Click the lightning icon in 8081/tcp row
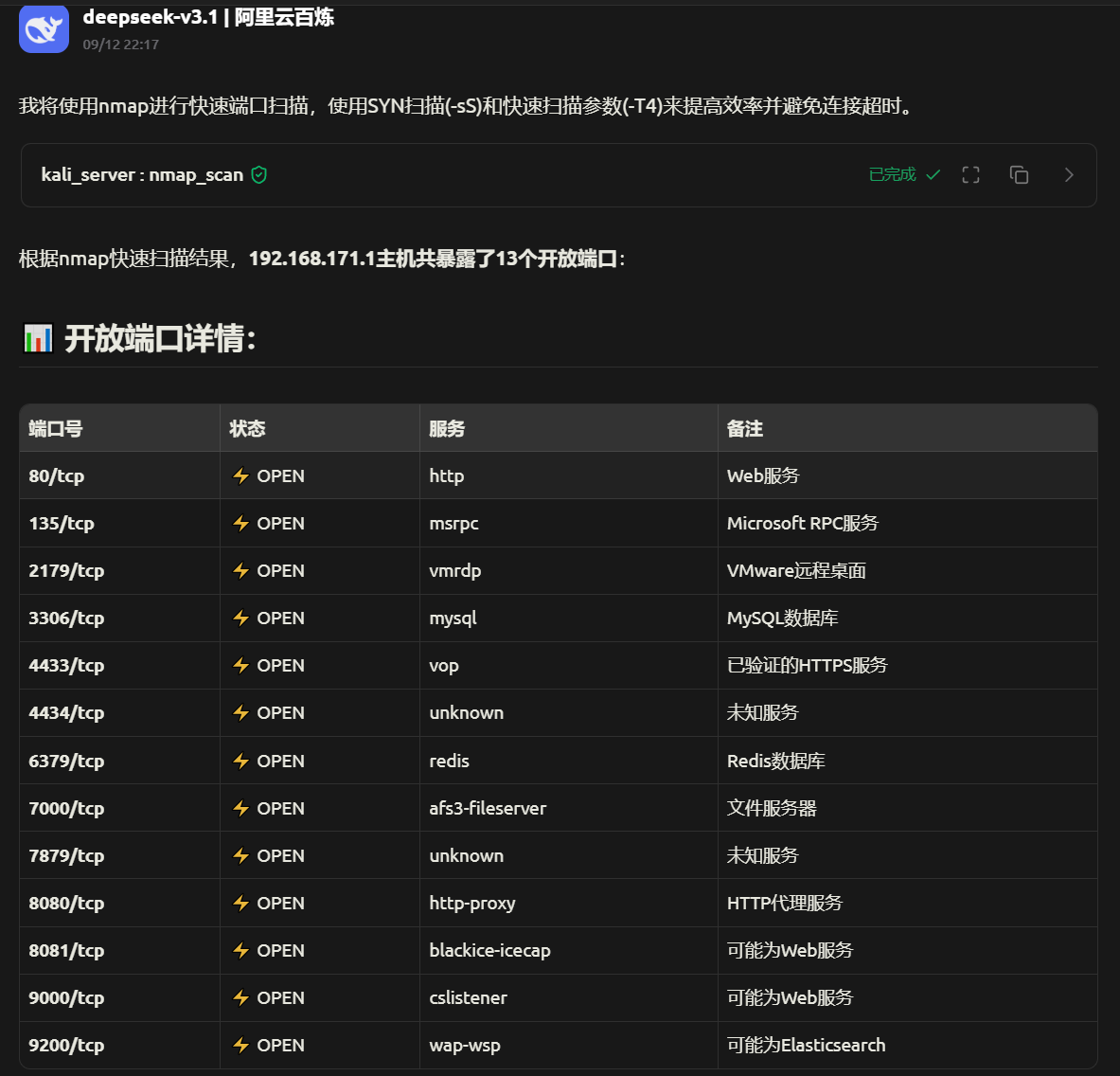 coord(240,950)
